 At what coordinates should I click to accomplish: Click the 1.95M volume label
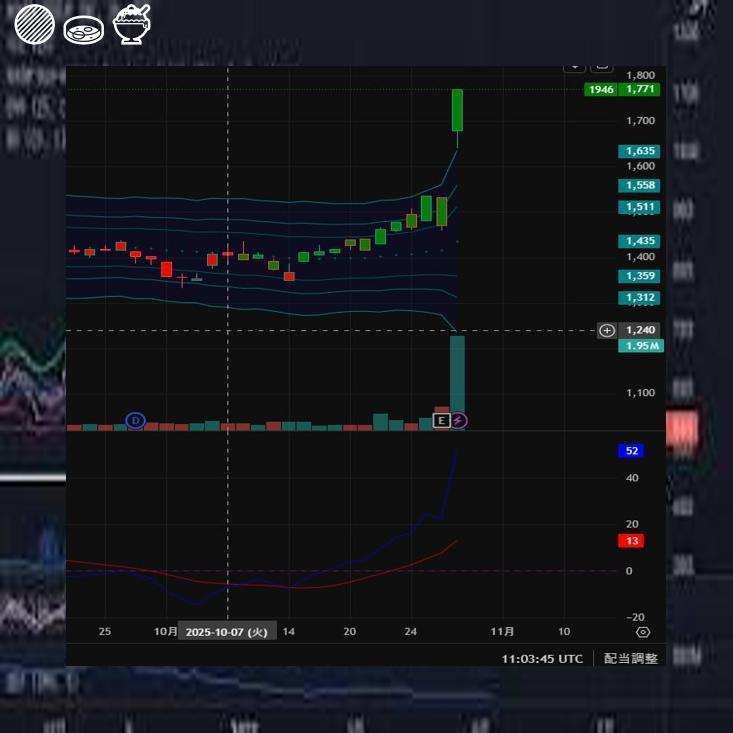tap(641, 346)
